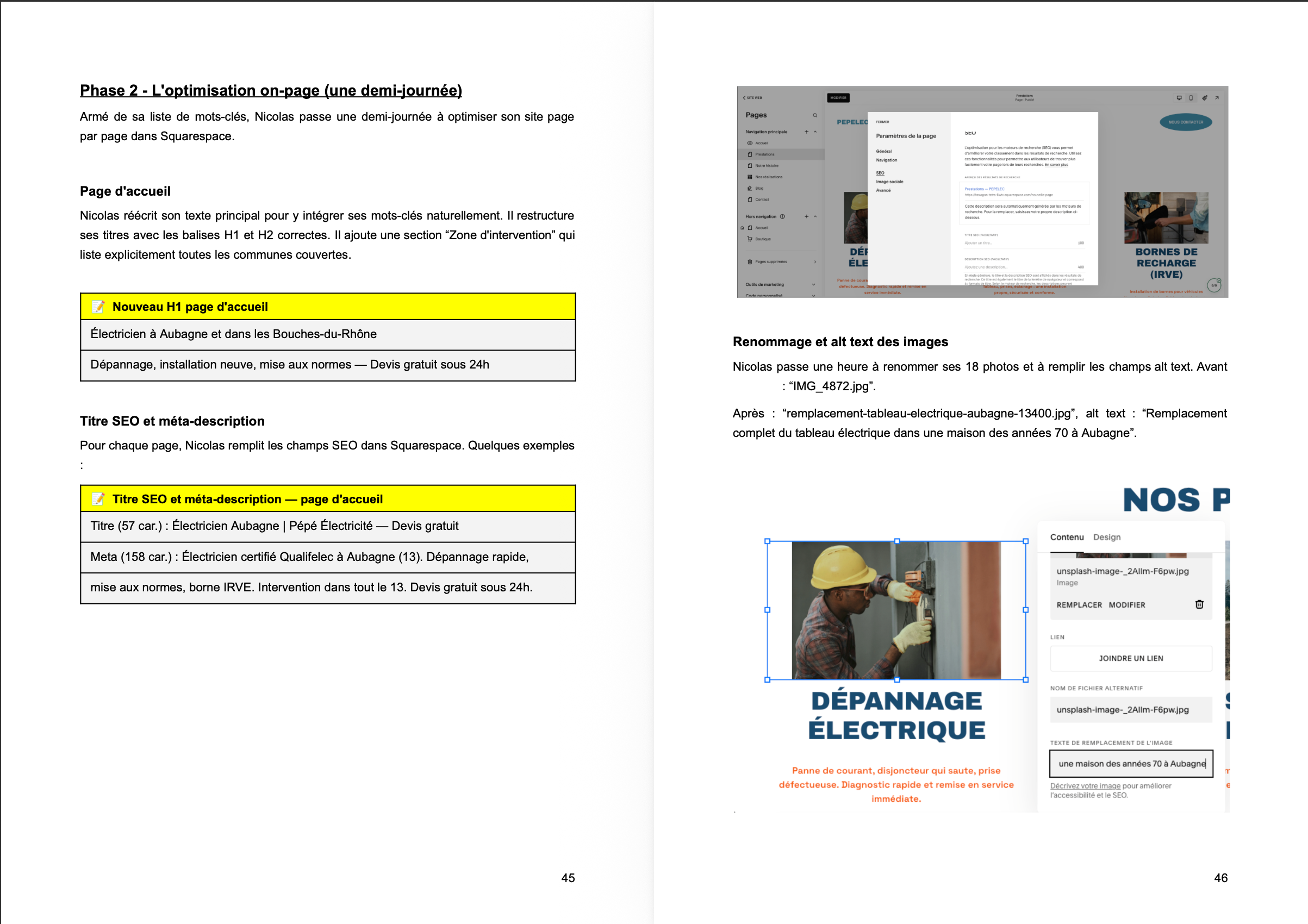Expand the Code personnalisé section
Viewport: 1308px width, 924px height.
pyautogui.click(x=813, y=296)
